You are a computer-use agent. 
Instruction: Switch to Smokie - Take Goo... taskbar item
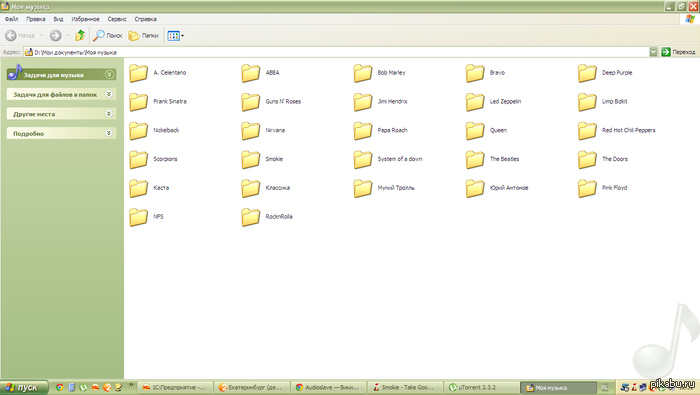(x=405, y=387)
